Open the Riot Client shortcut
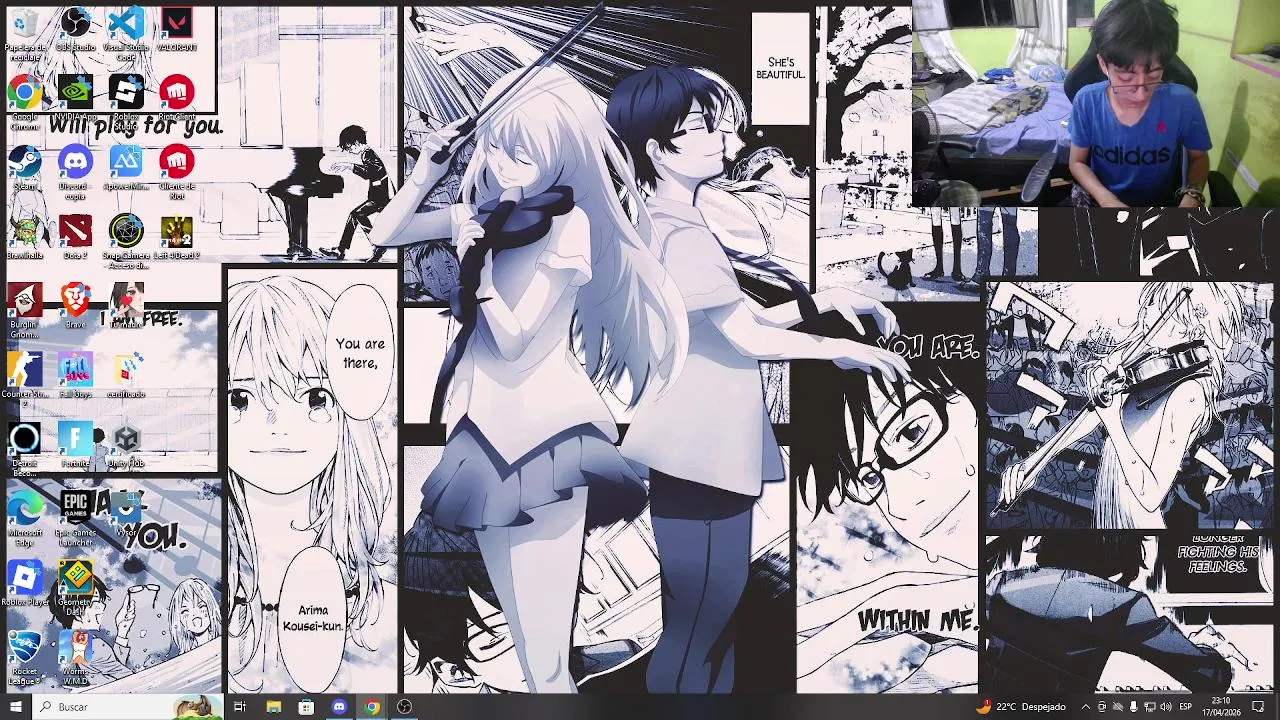Image resolution: width=1280 pixels, height=720 pixels. point(176,100)
